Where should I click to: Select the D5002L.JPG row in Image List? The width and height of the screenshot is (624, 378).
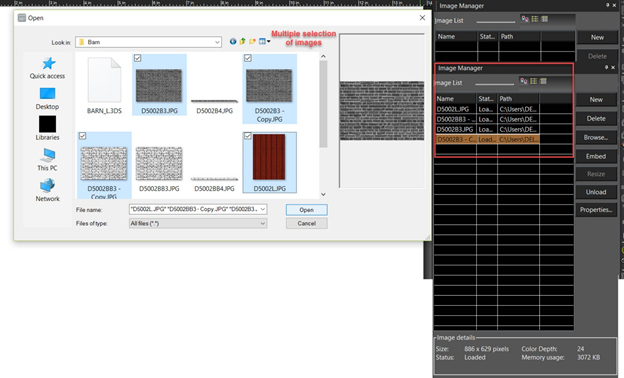tap(487, 109)
